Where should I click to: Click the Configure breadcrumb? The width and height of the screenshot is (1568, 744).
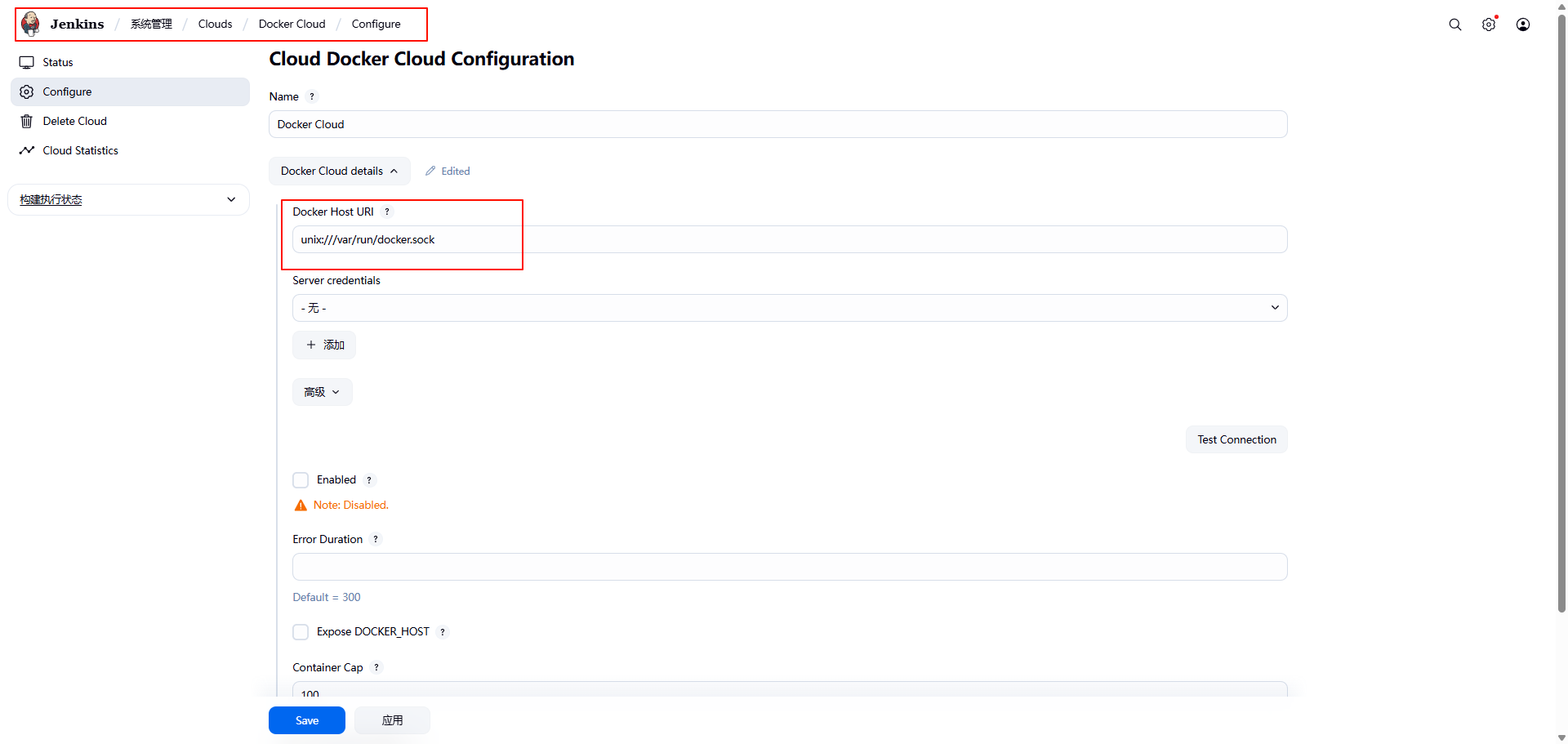[x=376, y=24]
